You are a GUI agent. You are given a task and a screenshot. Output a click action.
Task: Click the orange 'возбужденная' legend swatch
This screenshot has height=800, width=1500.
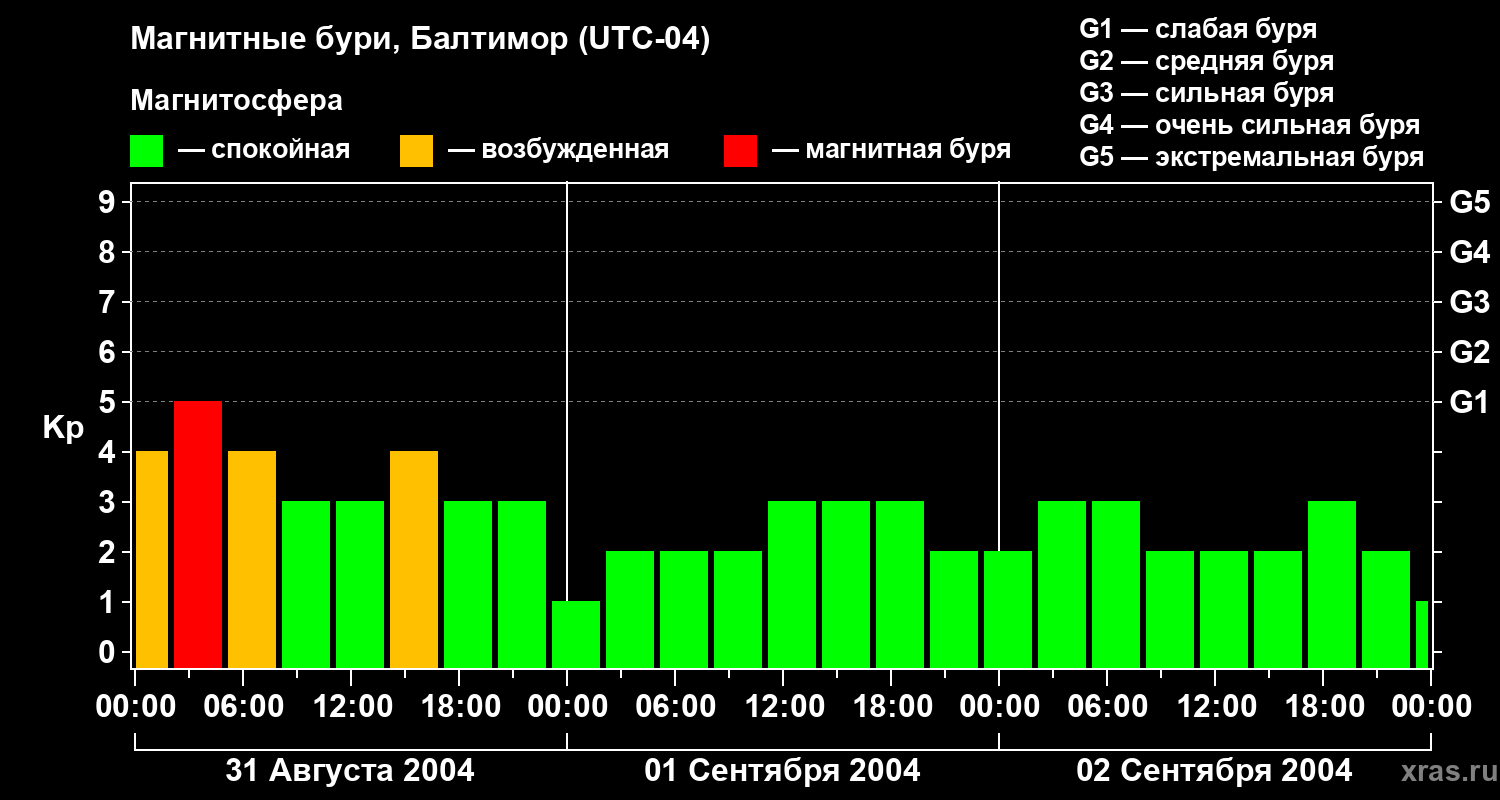tap(417, 151)
